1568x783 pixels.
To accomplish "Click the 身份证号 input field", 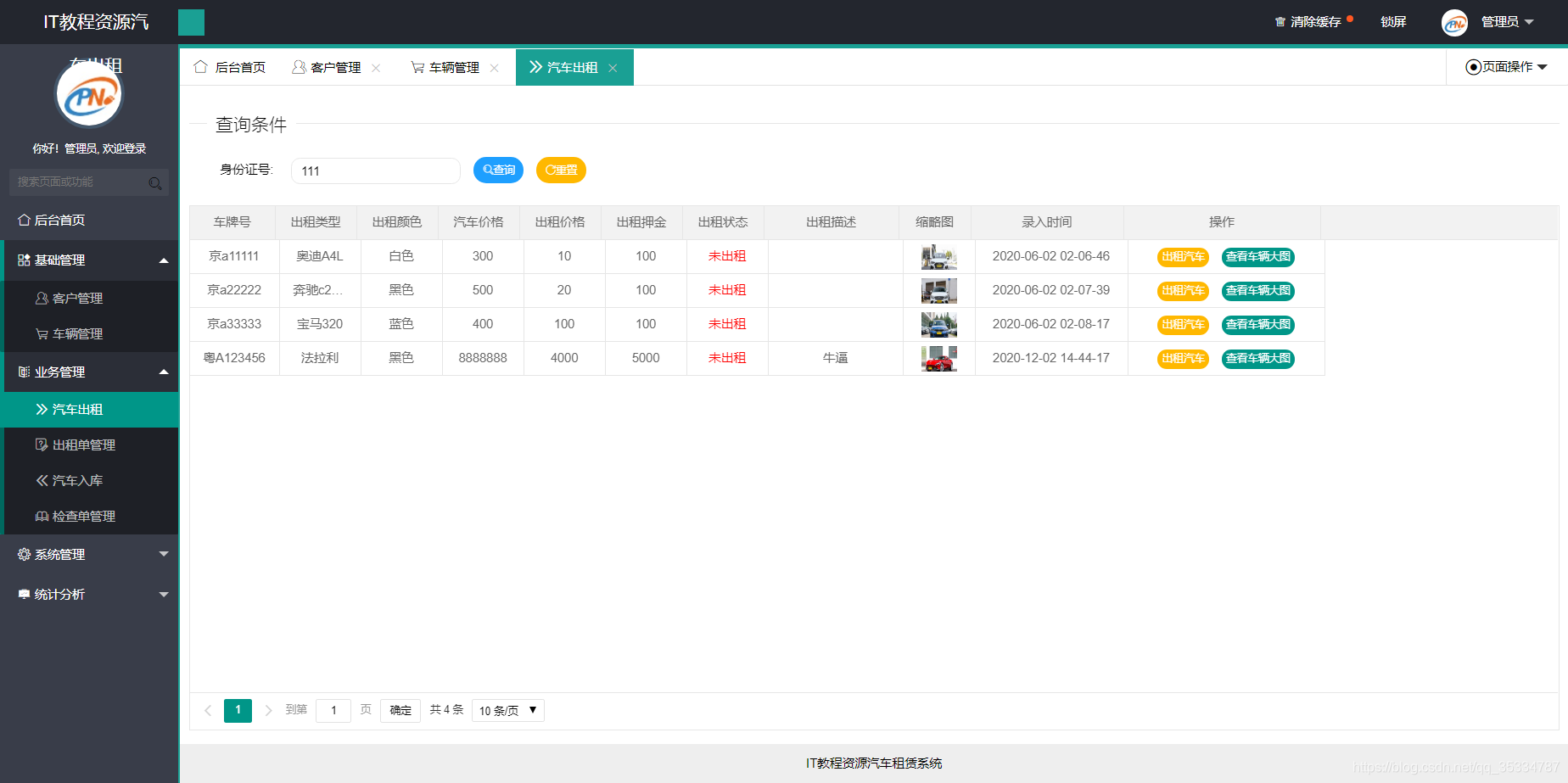I will (376, 171).
